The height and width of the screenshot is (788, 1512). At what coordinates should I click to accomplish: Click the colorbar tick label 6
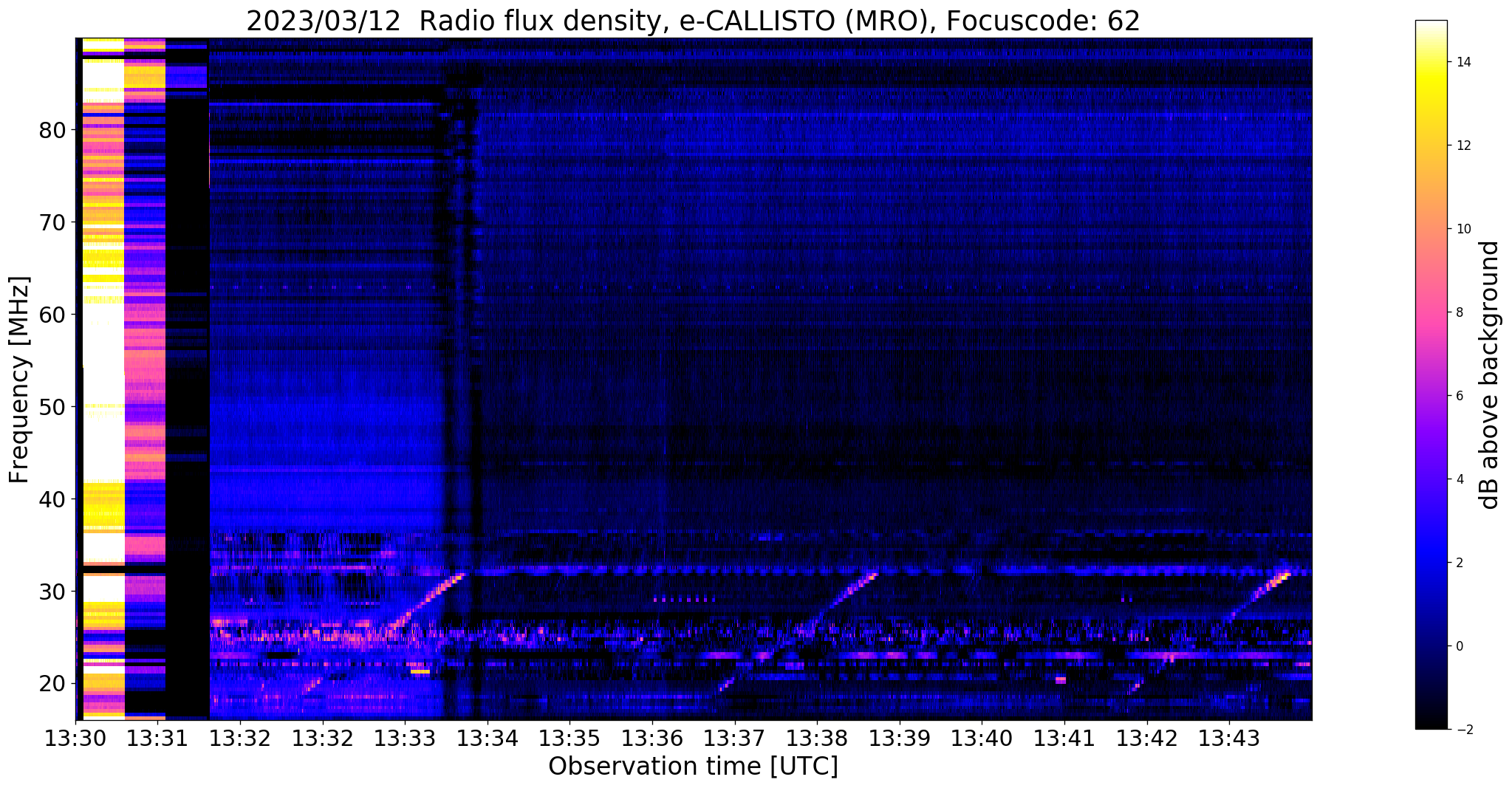tap(1459, 396)
